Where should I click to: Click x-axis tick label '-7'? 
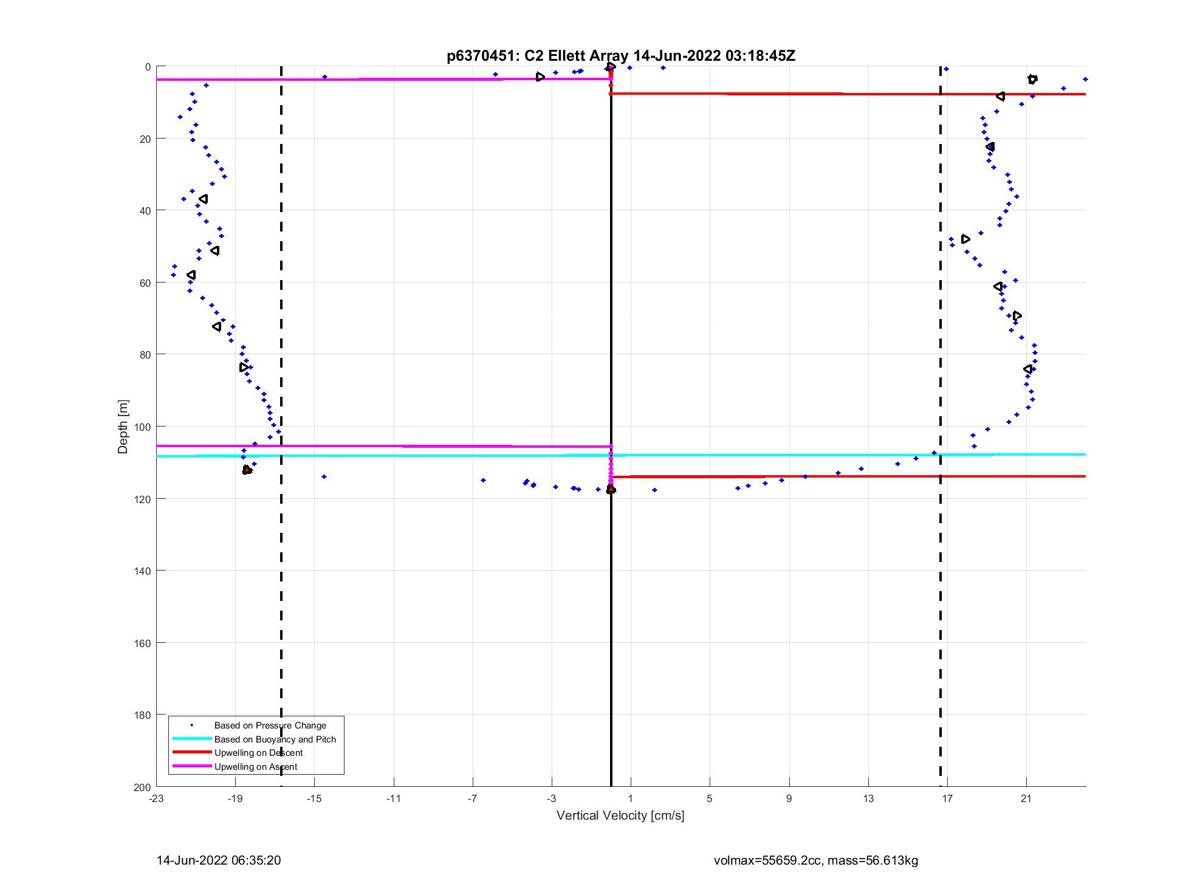coord(472,798)
